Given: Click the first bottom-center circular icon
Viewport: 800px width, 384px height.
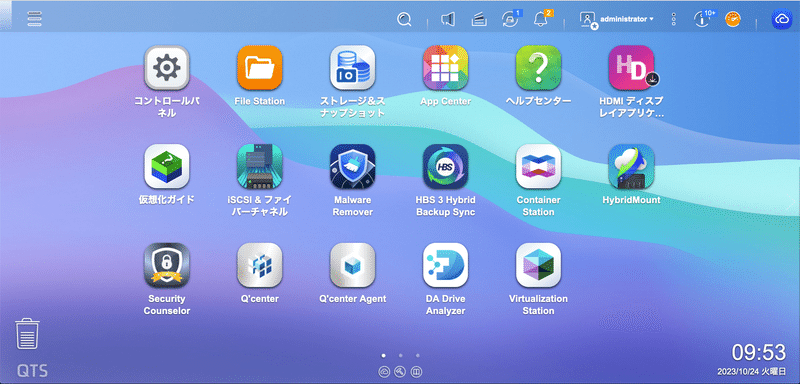Looking at the screenshot, I should (x=384, y=372).
